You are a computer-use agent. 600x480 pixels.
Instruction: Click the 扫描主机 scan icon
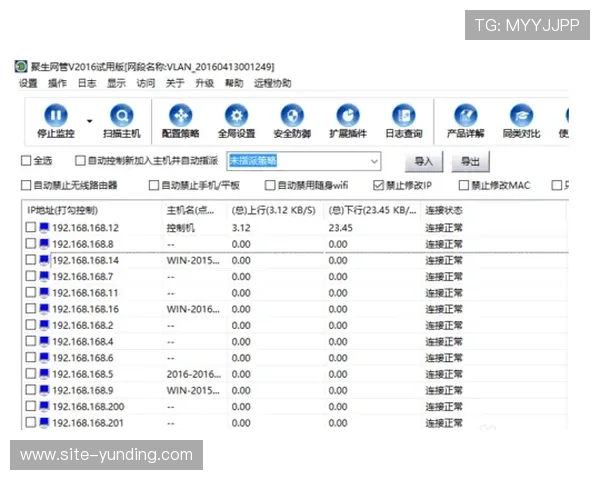point(122,115)
